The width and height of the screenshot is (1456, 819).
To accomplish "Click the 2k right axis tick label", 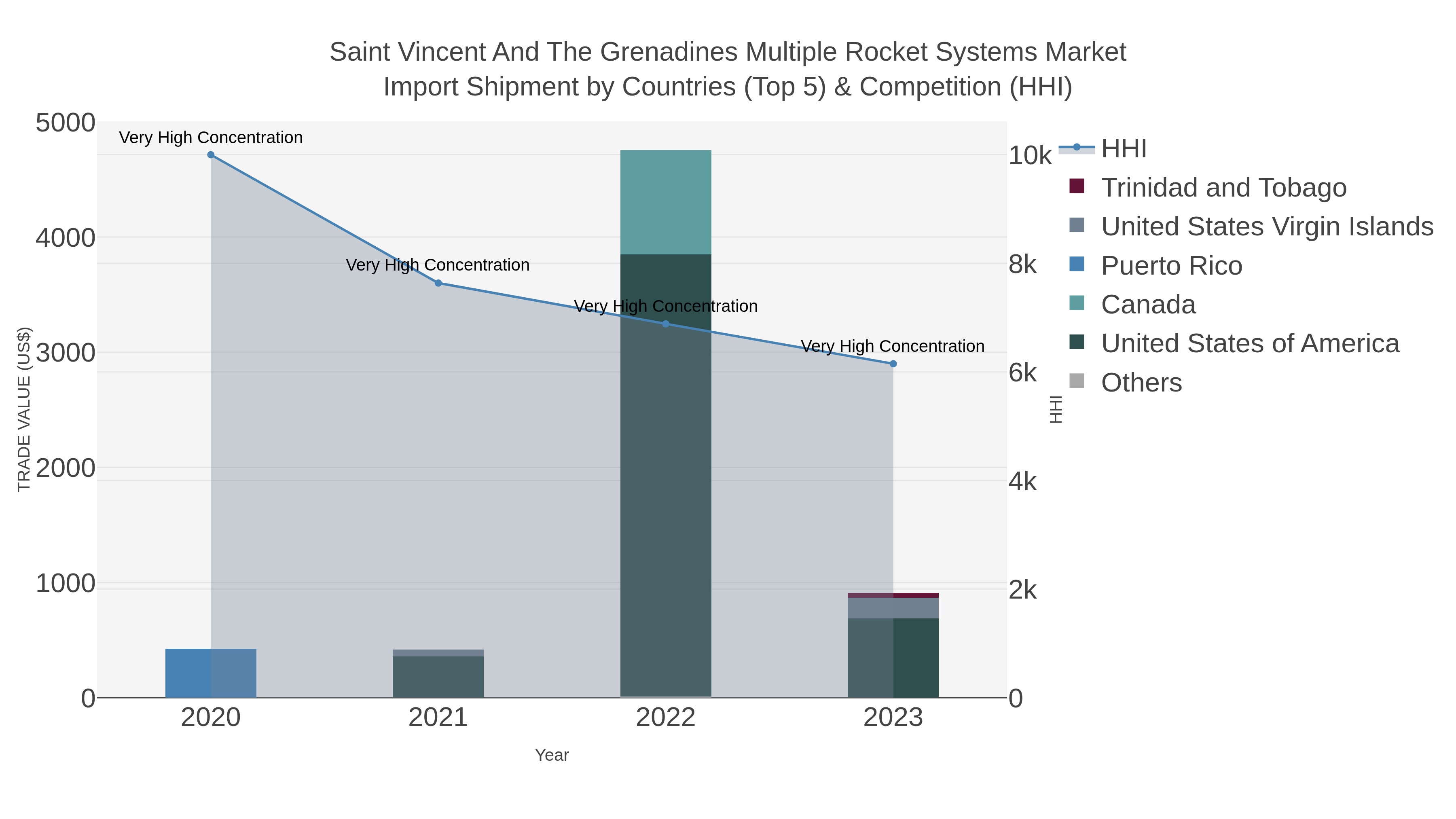I will [1023, 590].
